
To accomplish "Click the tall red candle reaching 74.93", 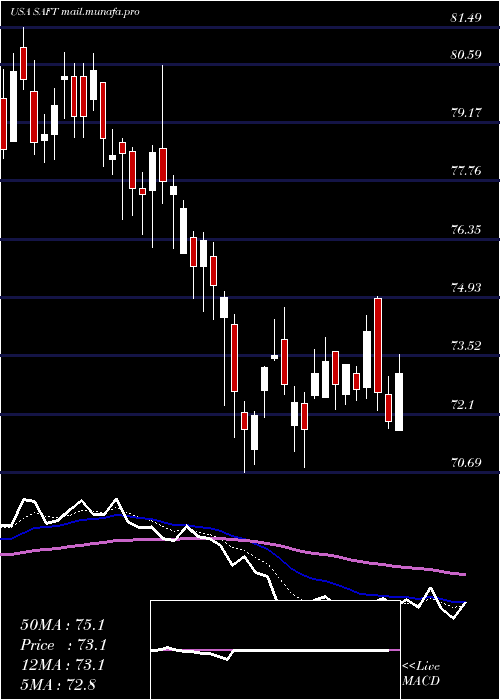I will [378, 346].
